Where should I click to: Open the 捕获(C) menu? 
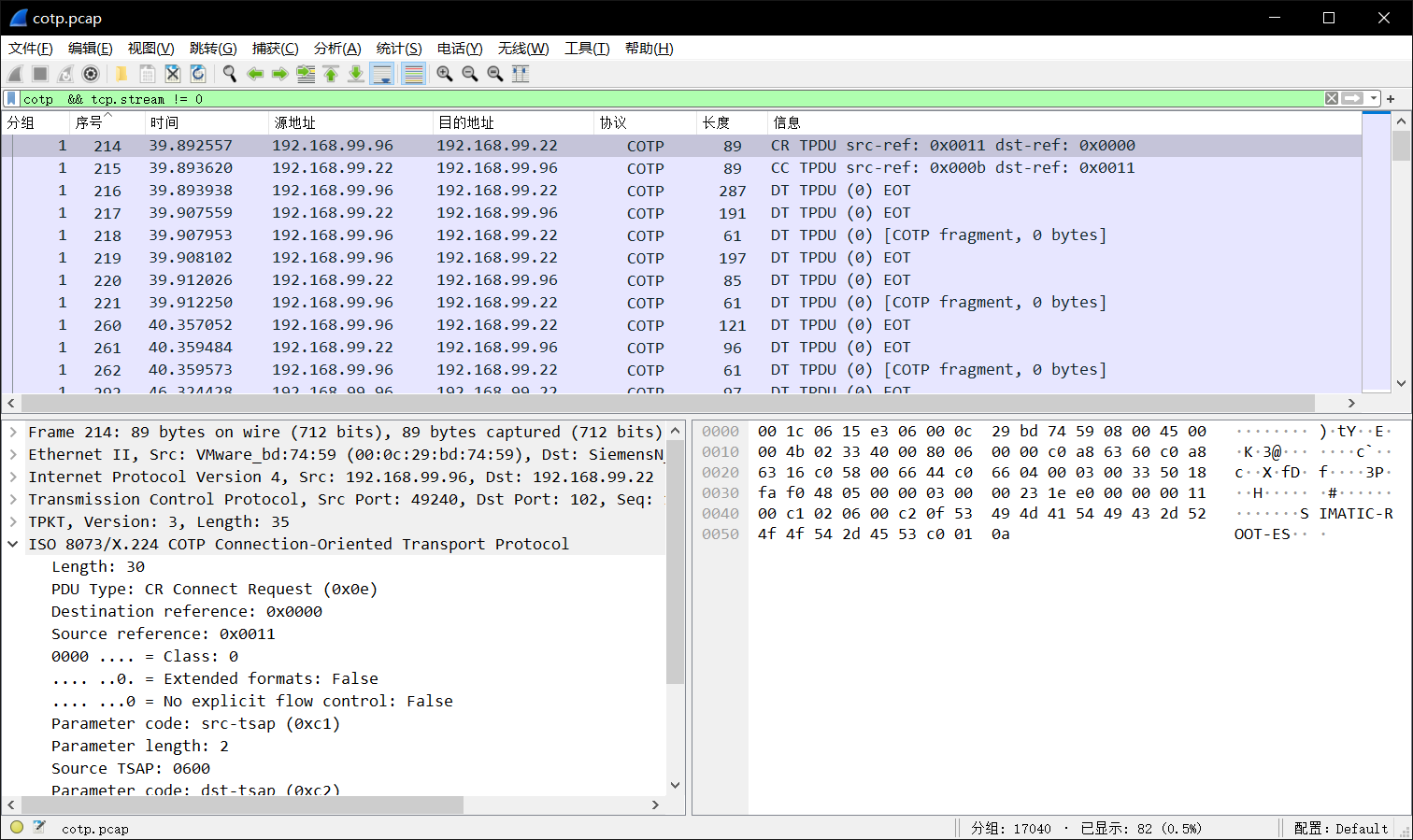pos(275,49)
